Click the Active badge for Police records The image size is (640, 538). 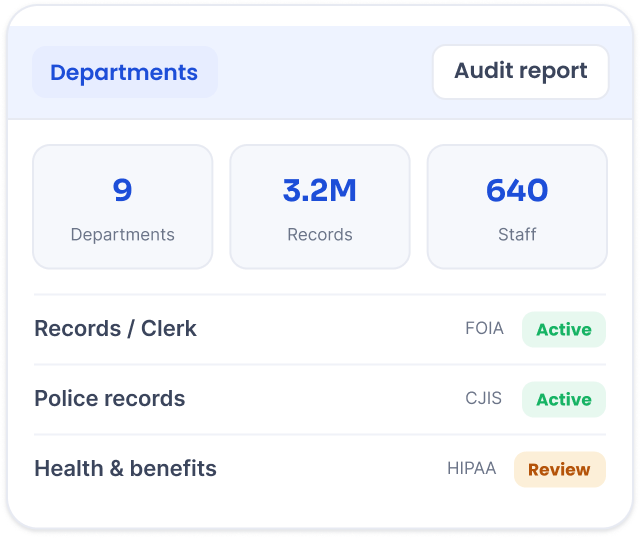(564, 399)
